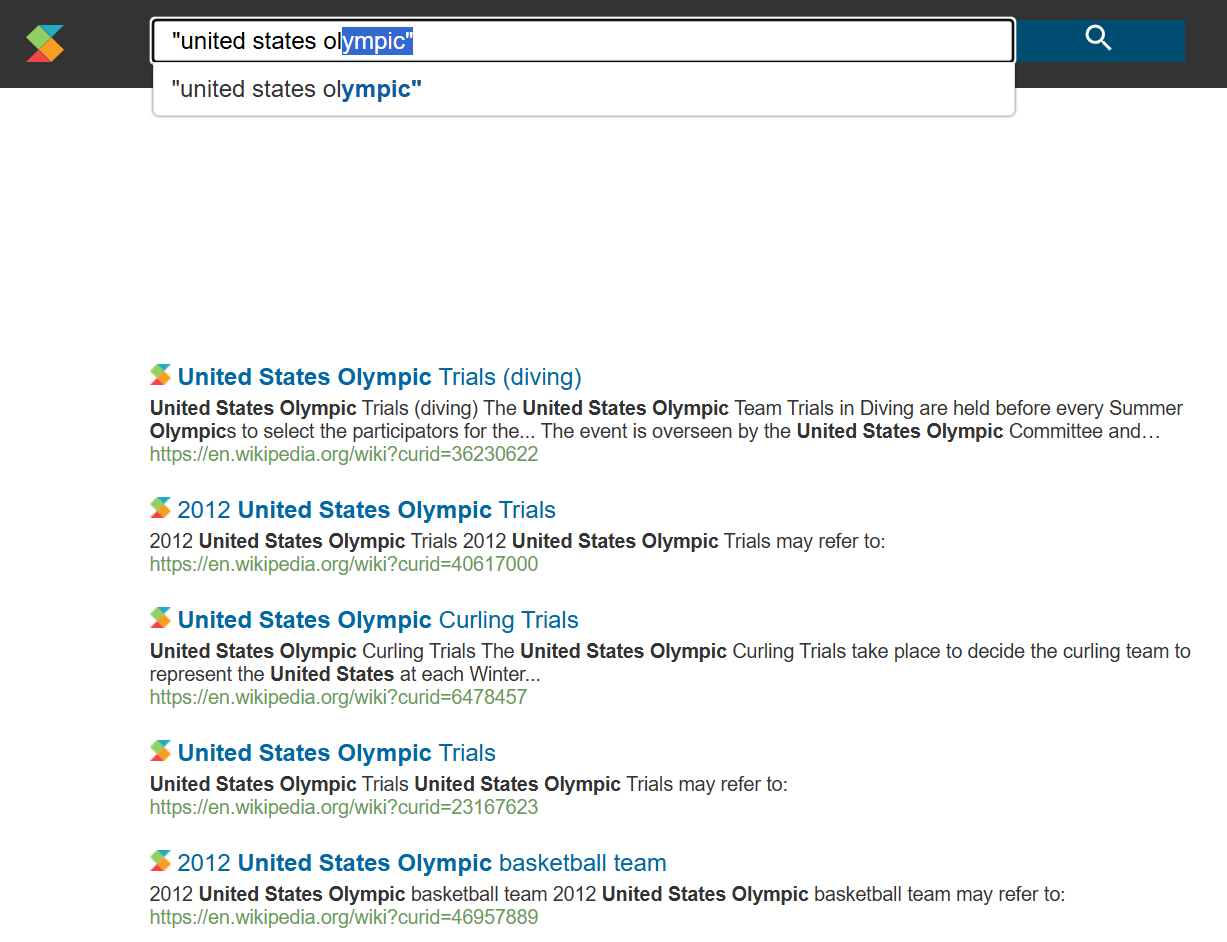Click the magnifying glass search button
This screenshot has width=1227, height=942.
pyautogui.click(x=1099, y=40)
